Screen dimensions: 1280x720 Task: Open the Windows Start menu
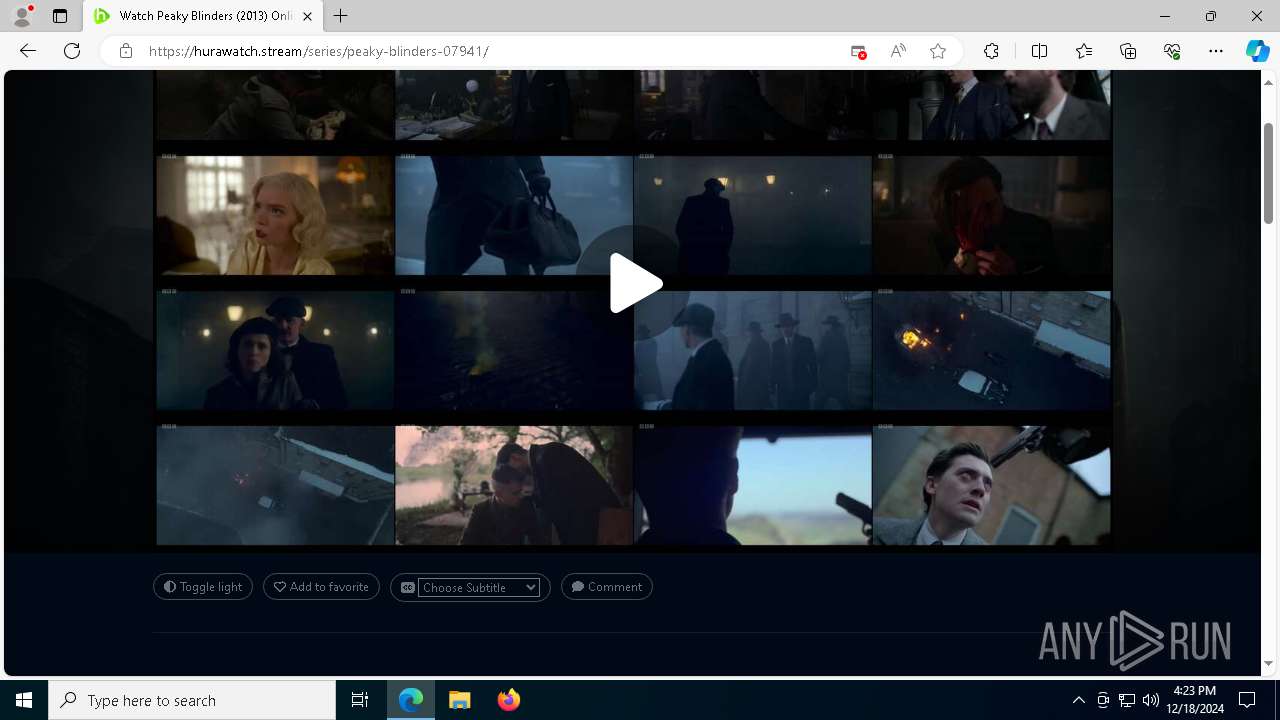pos(24,700)
